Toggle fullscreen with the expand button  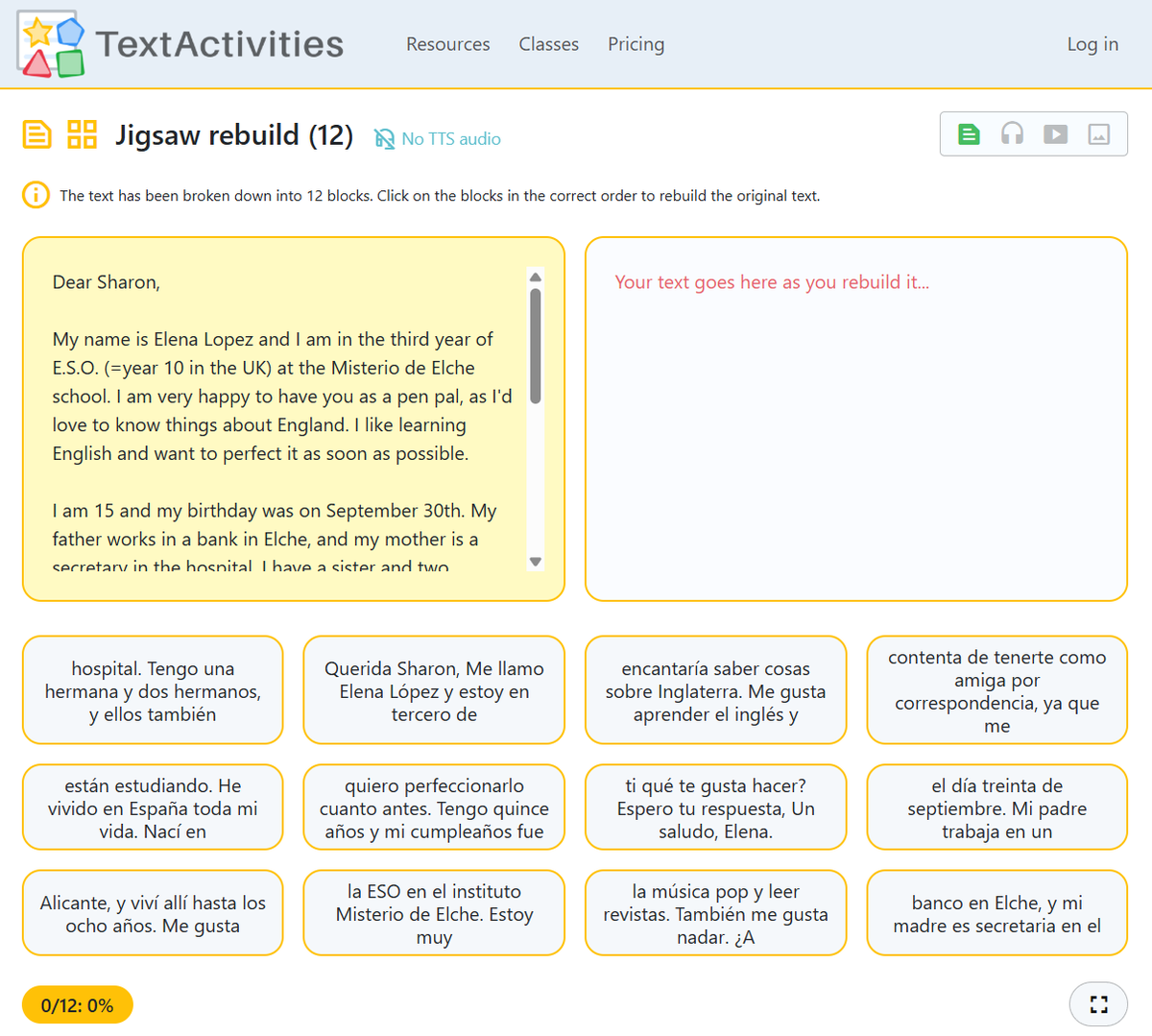tap(1099, 1004)
